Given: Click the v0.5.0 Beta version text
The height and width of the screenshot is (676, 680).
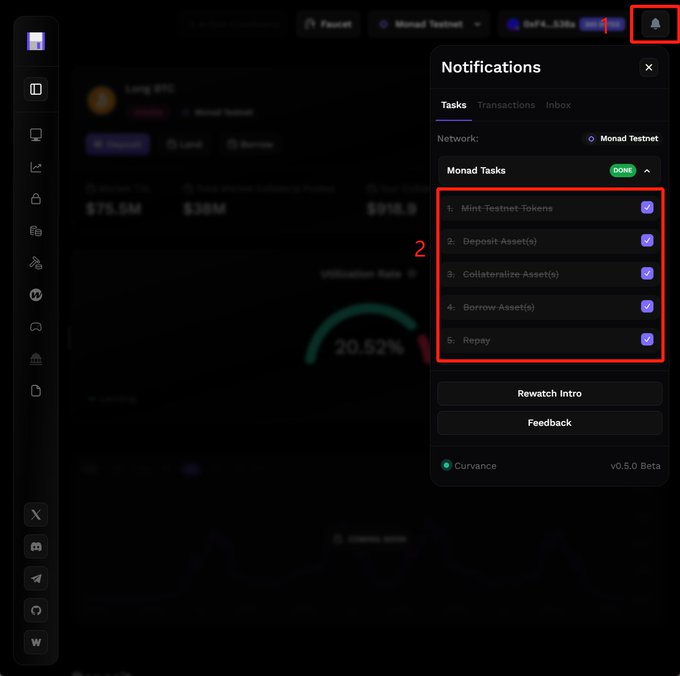Looking at the screenshot, I should tap(635, 466).
